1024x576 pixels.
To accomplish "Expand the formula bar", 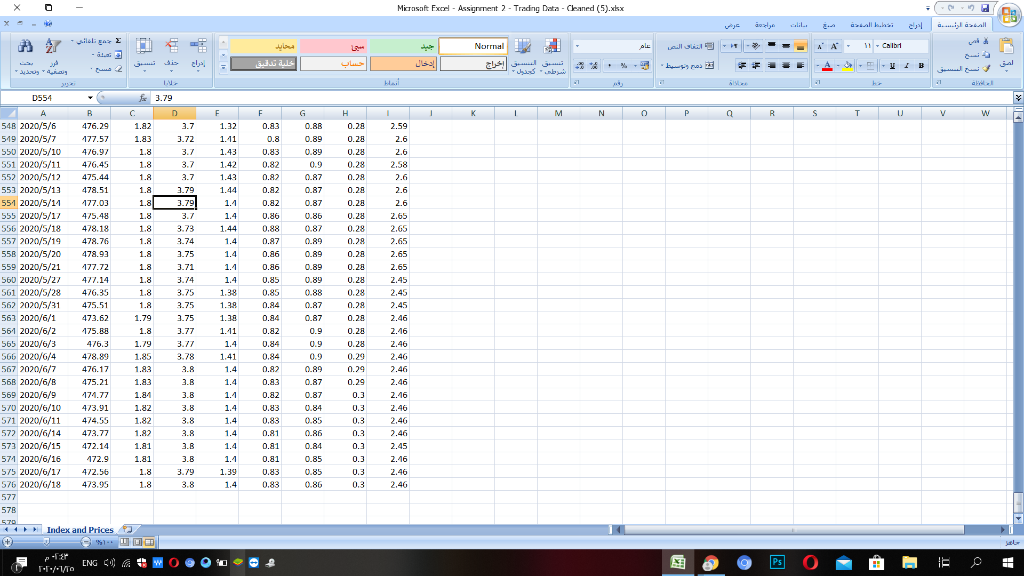I will click(1017, 98).
